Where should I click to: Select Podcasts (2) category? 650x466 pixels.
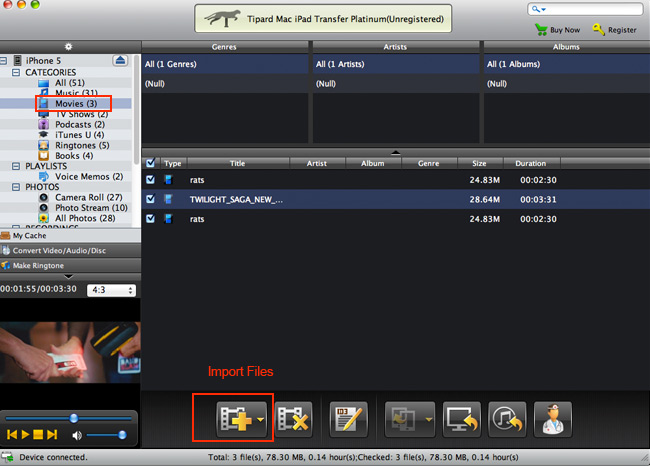coord(80,125)
